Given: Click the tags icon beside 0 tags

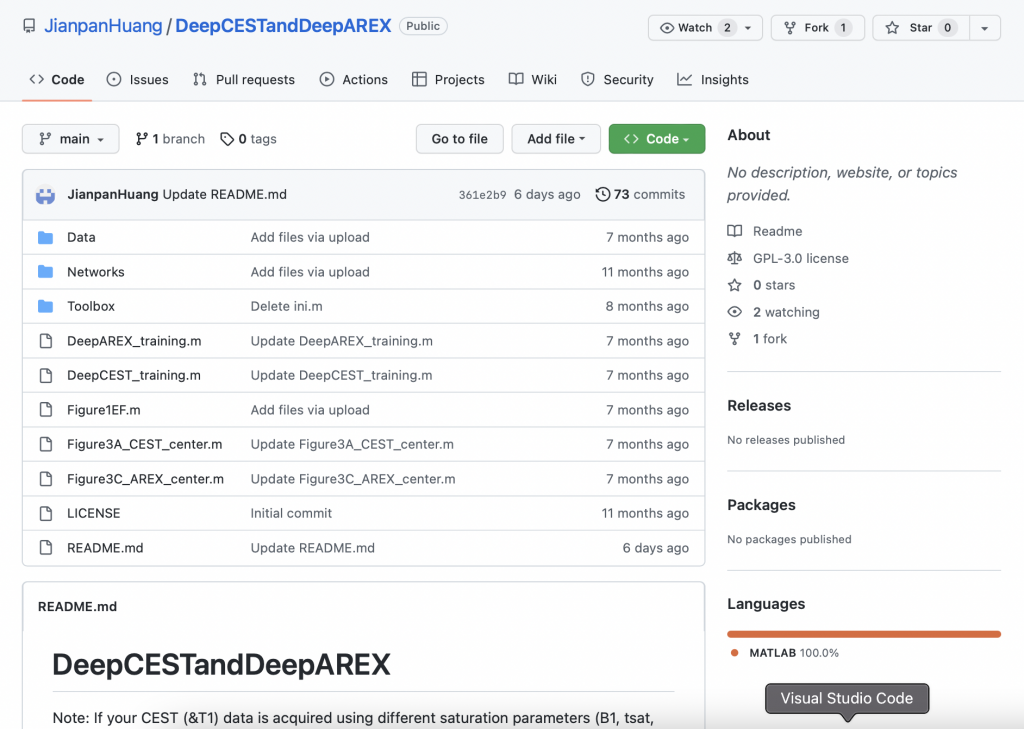Looking at the screenshot, I should point(227,139).
